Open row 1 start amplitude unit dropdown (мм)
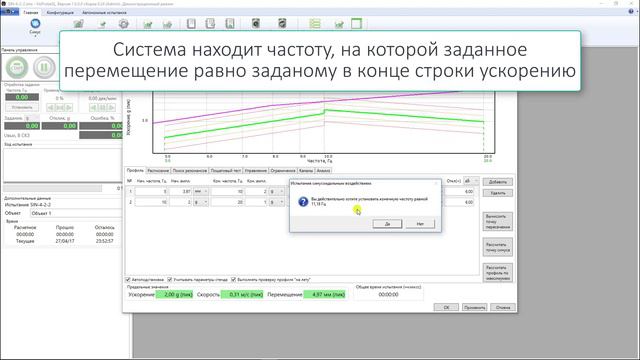This screenshot has width=640, height=360. point(200,191)
